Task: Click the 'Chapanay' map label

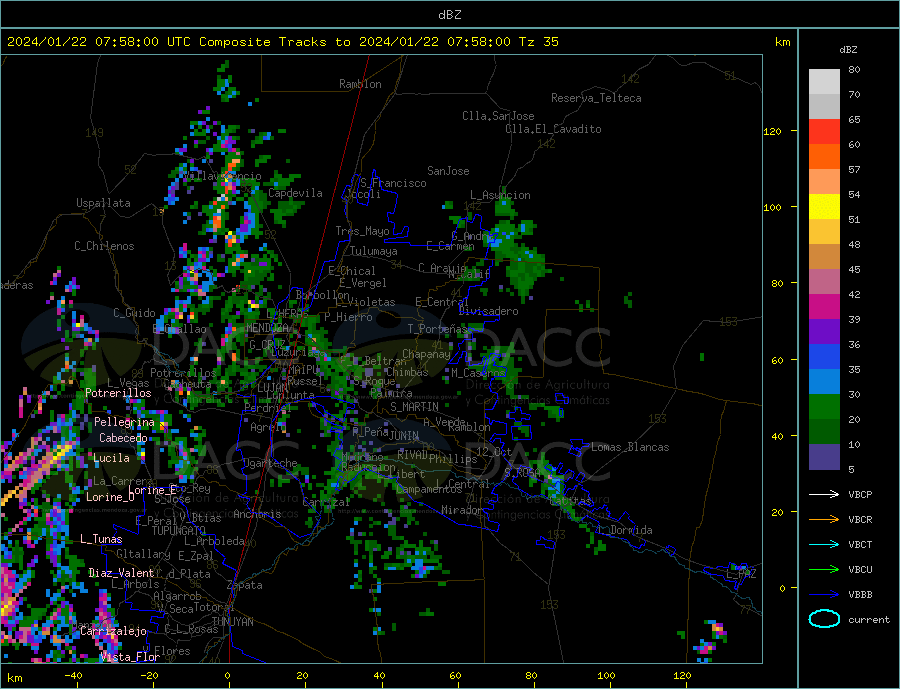Action: [426, 354]
